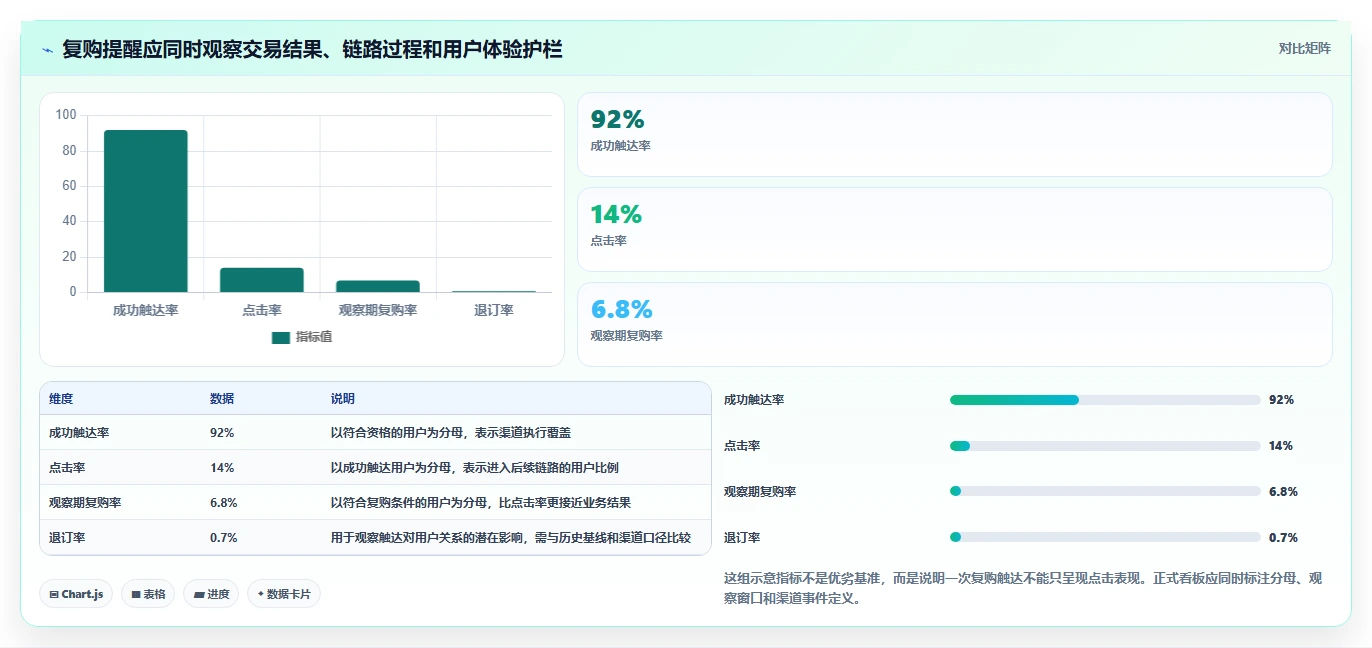Screen dimensions: 1372x648
Task: Click 退订率 in the table
Action: click(67, 538)
